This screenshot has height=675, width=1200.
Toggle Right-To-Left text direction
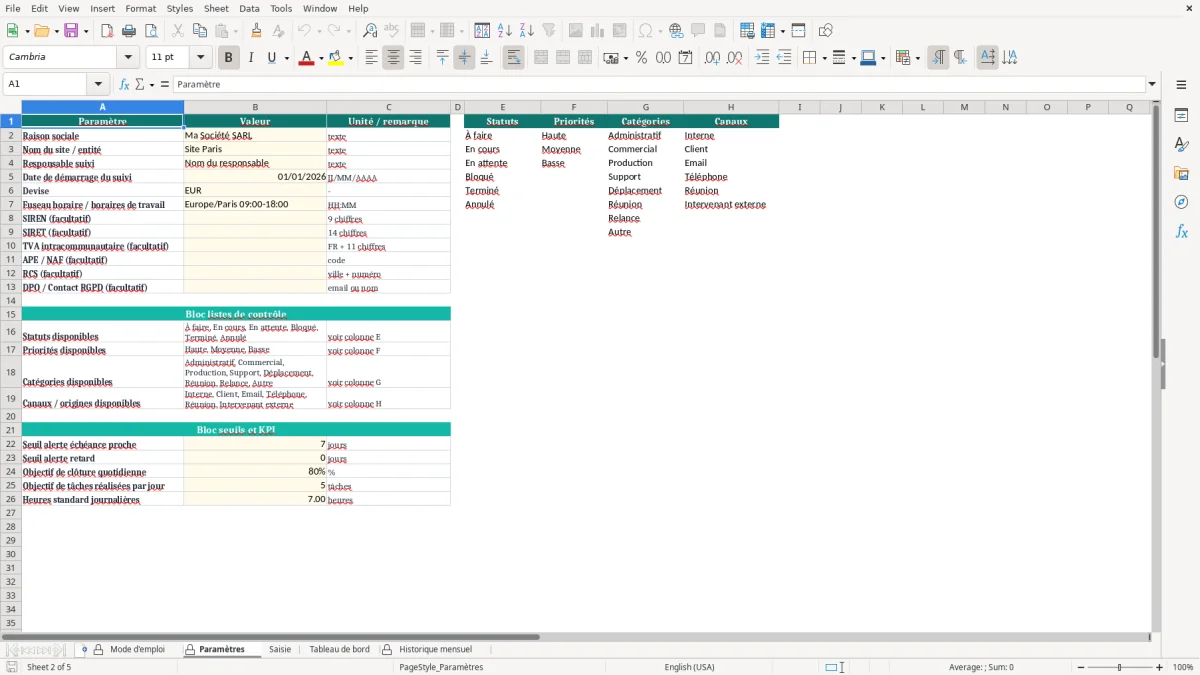tap(960, 58)
